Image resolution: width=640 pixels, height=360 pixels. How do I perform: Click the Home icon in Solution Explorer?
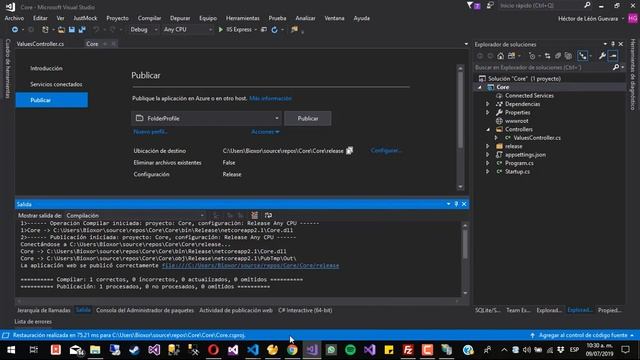click(x=501, y=56)
